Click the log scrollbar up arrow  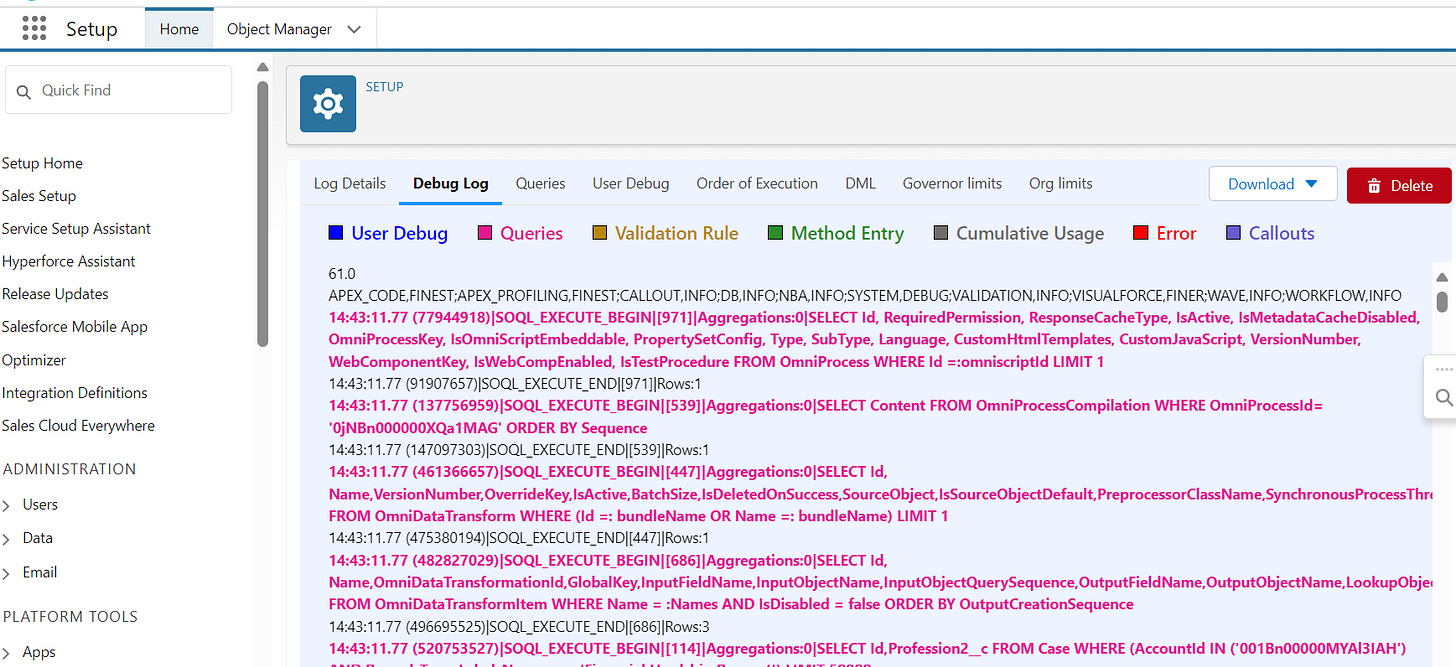coord(1441,277)
